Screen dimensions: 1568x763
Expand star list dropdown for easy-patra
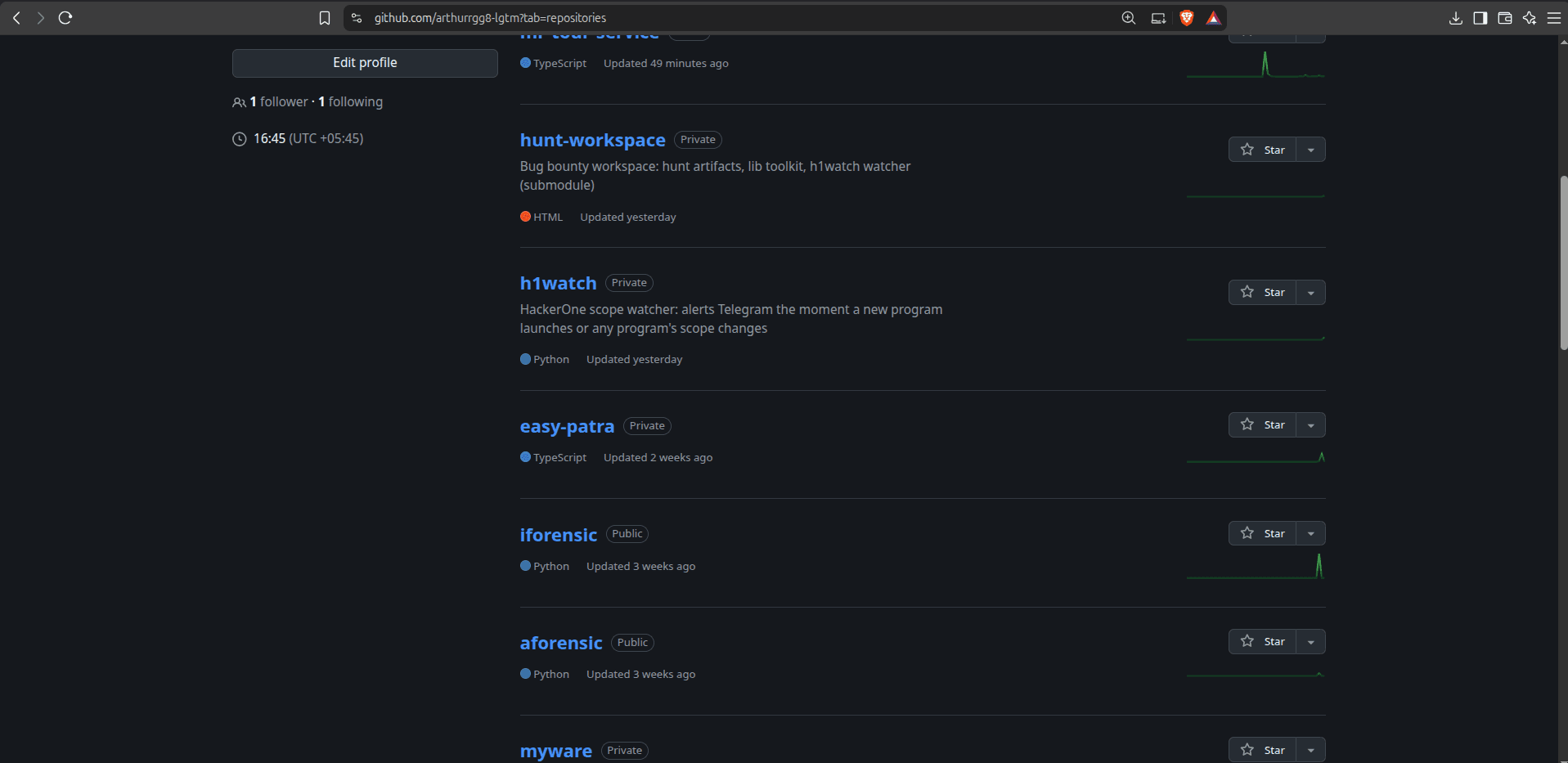(x=1311, y=424)
